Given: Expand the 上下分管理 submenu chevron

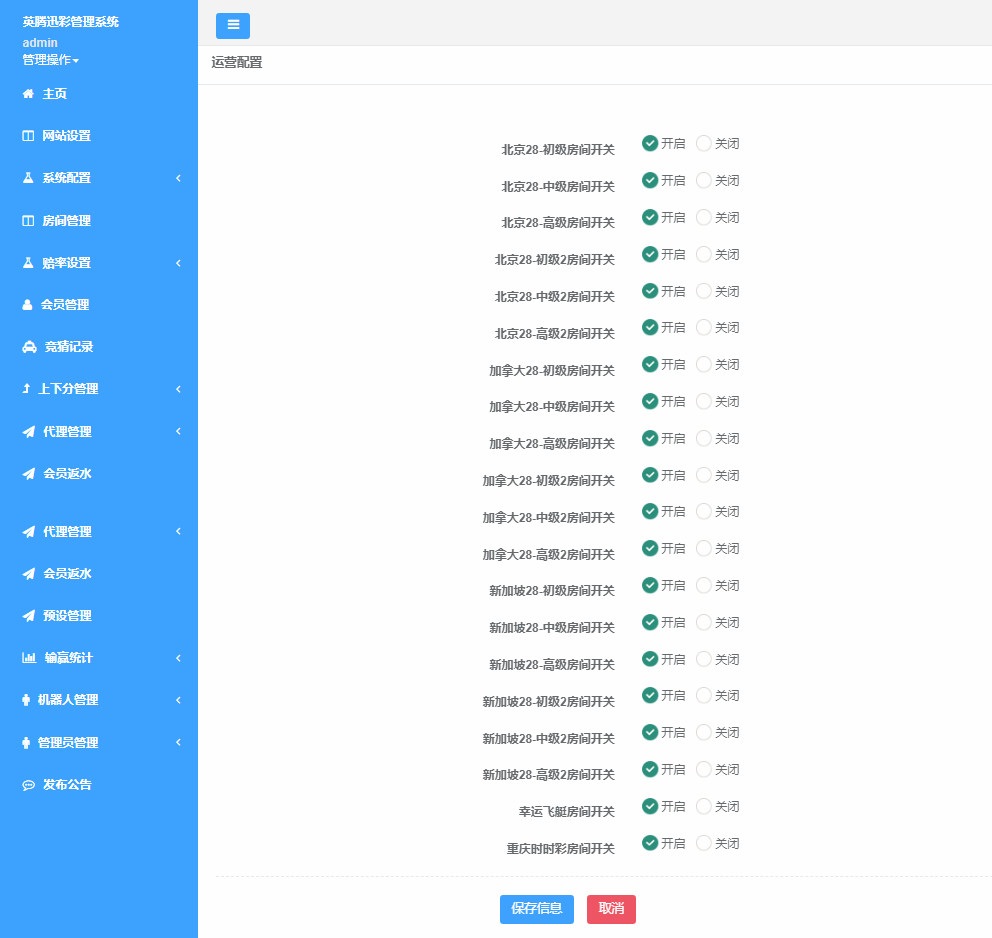Looking at the screenshot, I should 178,389.
